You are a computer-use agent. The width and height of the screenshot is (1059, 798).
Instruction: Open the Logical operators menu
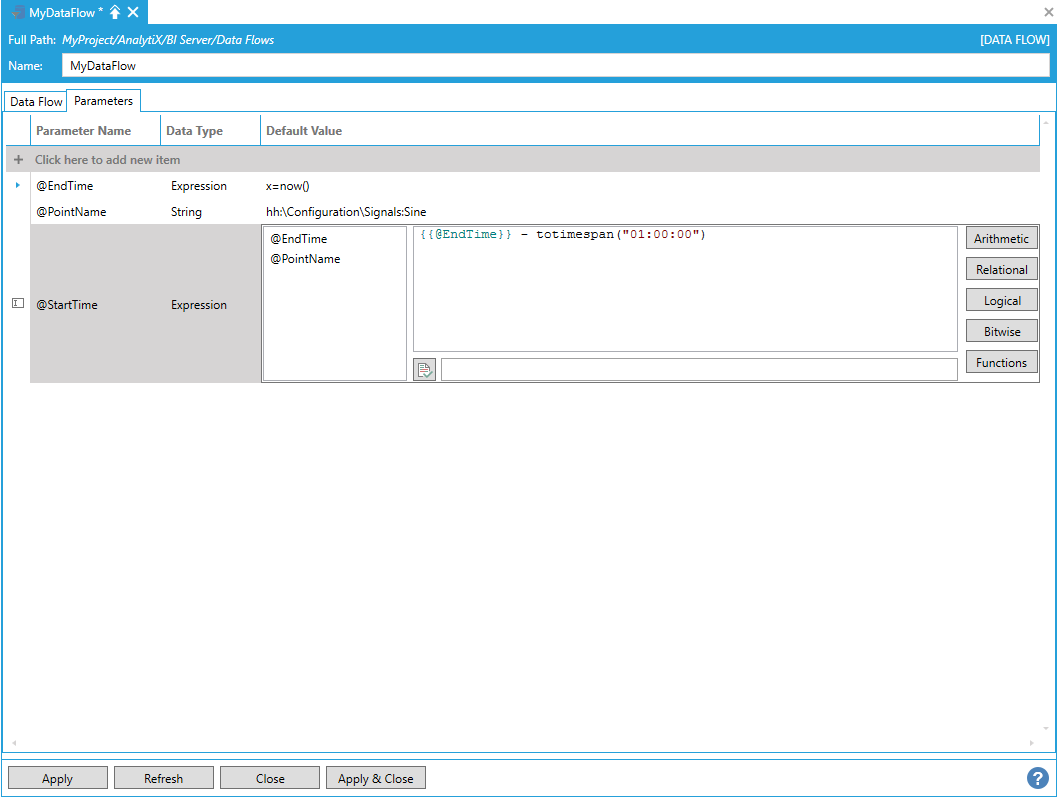[1001, 301]
